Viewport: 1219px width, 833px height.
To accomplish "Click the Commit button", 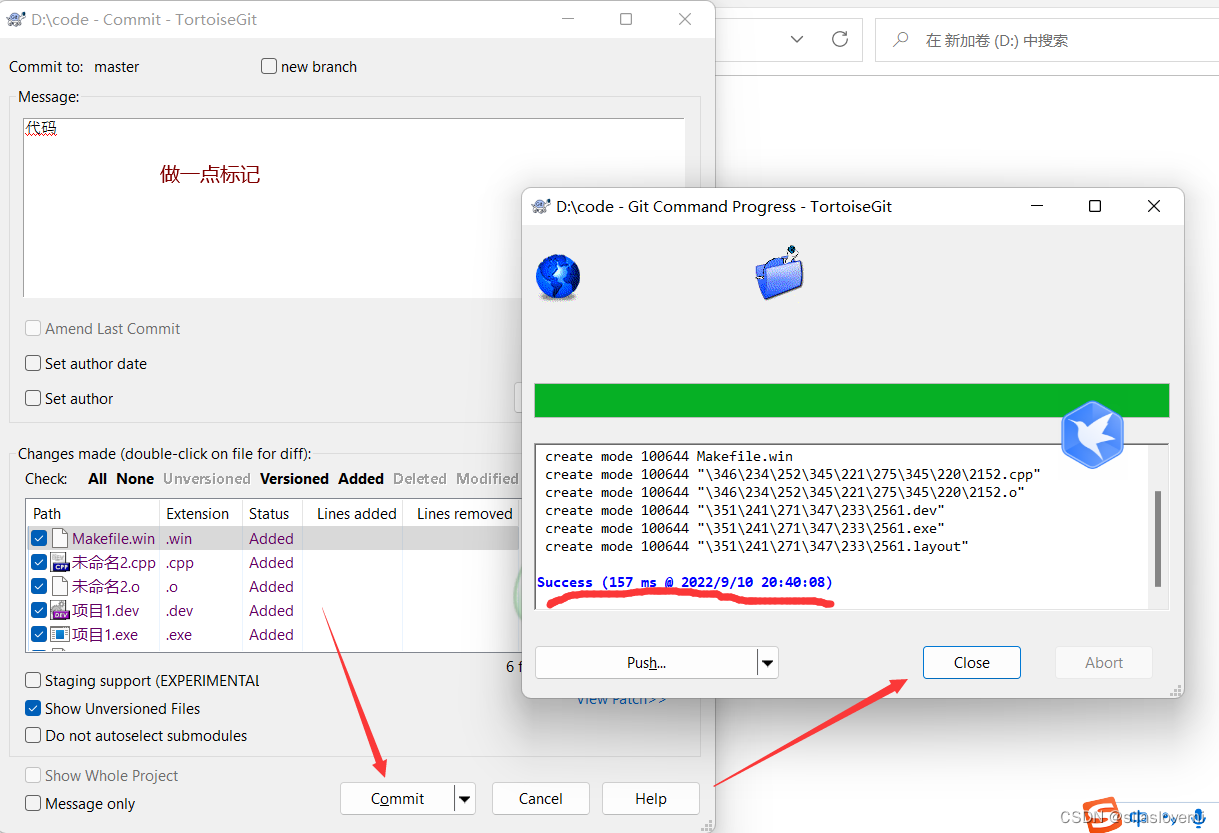I will [397, 798].
